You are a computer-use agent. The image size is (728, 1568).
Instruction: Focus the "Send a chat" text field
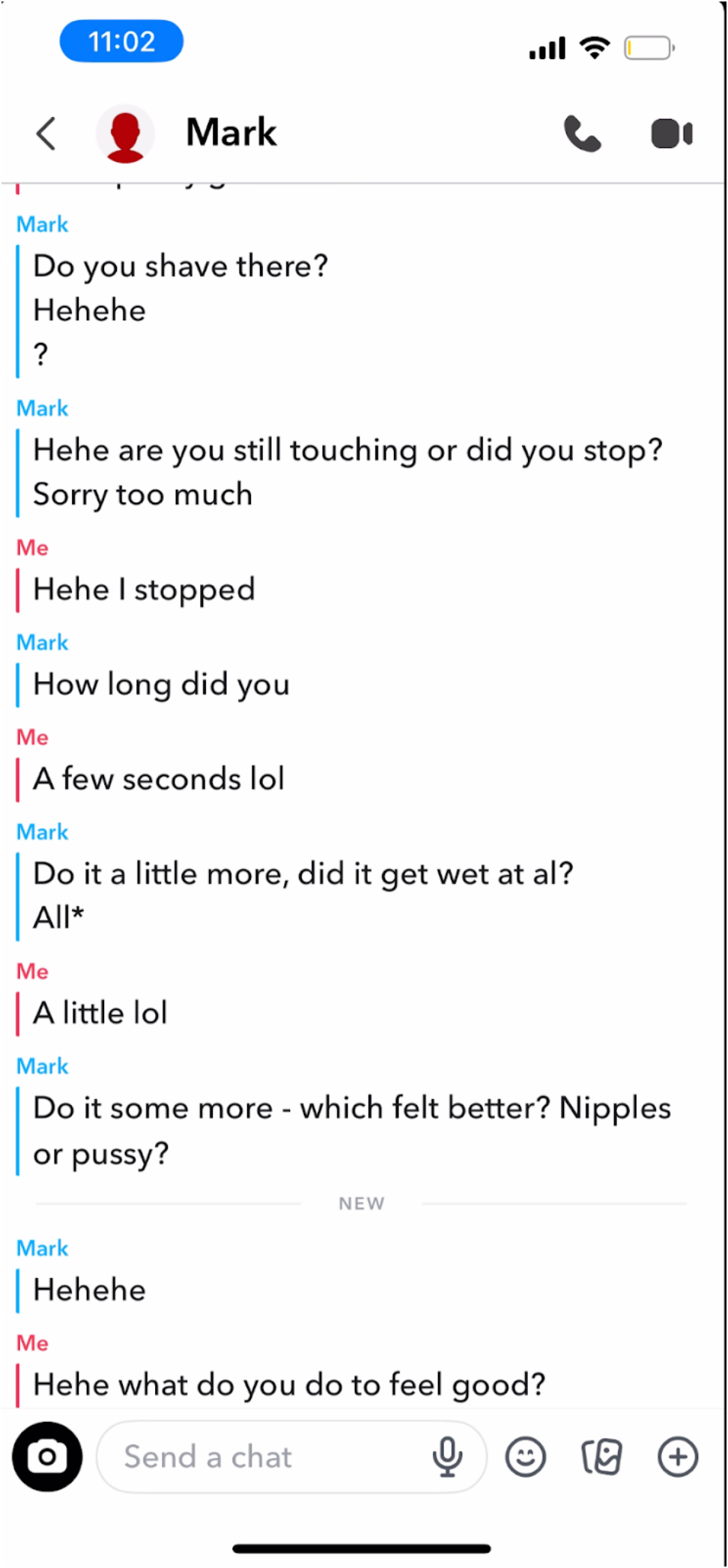tap(262, 1456)
